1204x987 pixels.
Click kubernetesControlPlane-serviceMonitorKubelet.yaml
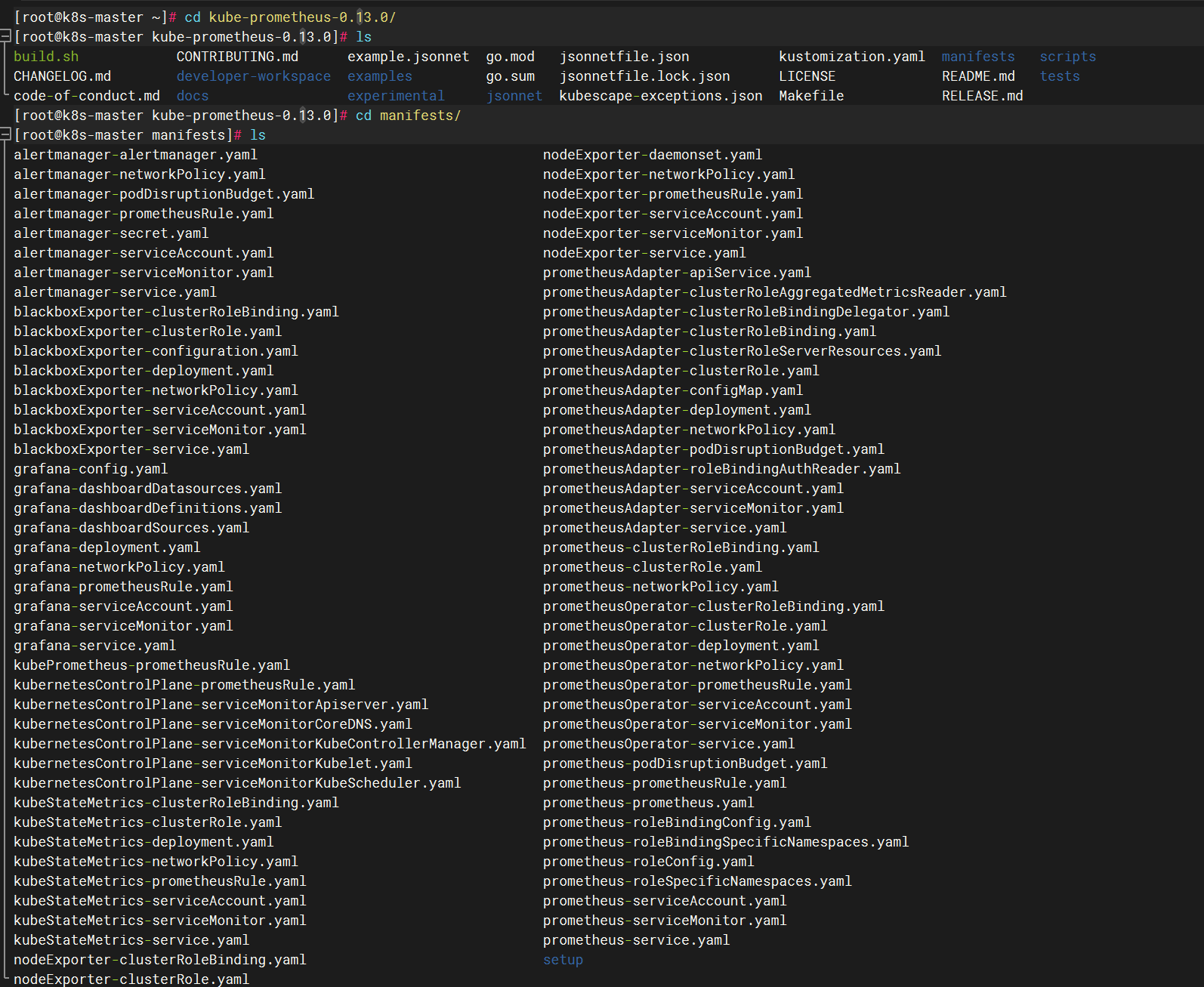coord(213,763)
